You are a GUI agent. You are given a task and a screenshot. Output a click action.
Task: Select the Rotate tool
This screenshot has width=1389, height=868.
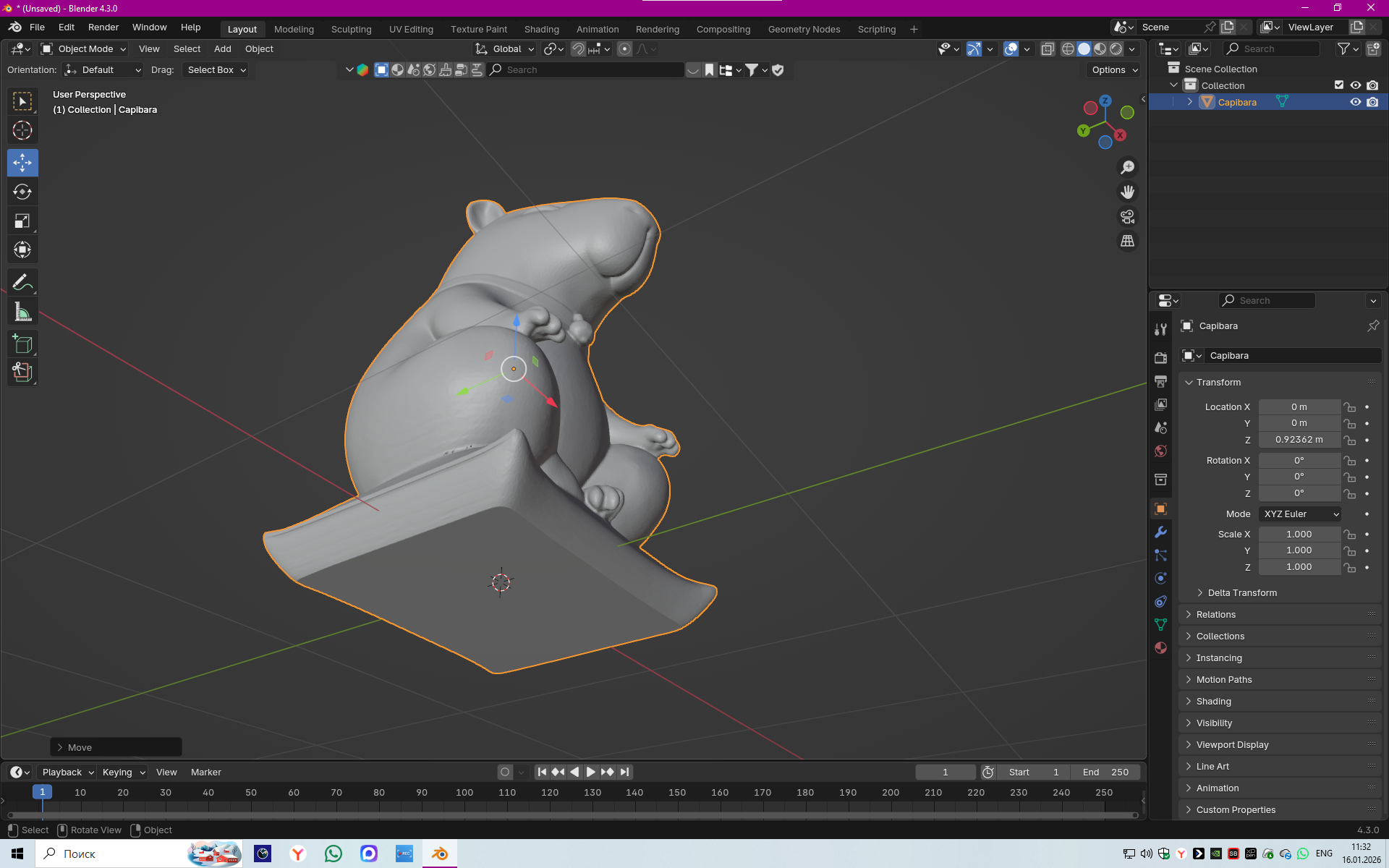pyautogui.click(x=22, y=192)
